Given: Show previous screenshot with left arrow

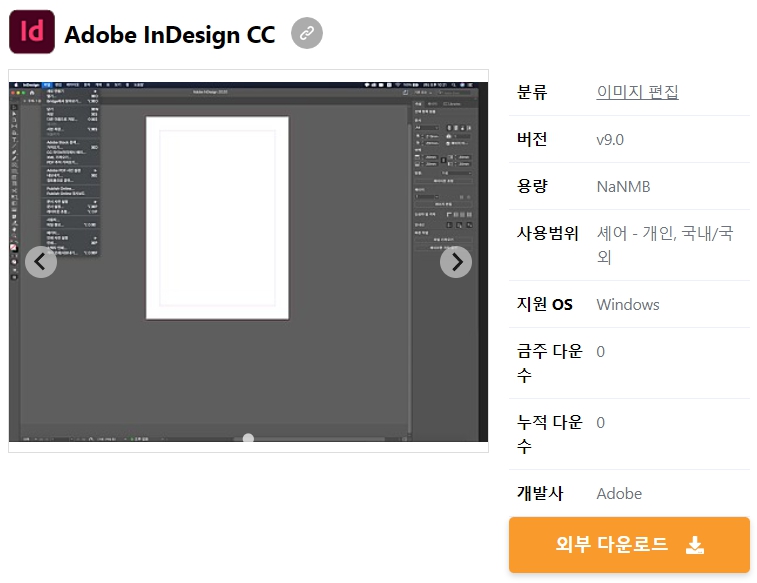Looking at the screenshot, I should pyautogui.click(x=41, y=262).
